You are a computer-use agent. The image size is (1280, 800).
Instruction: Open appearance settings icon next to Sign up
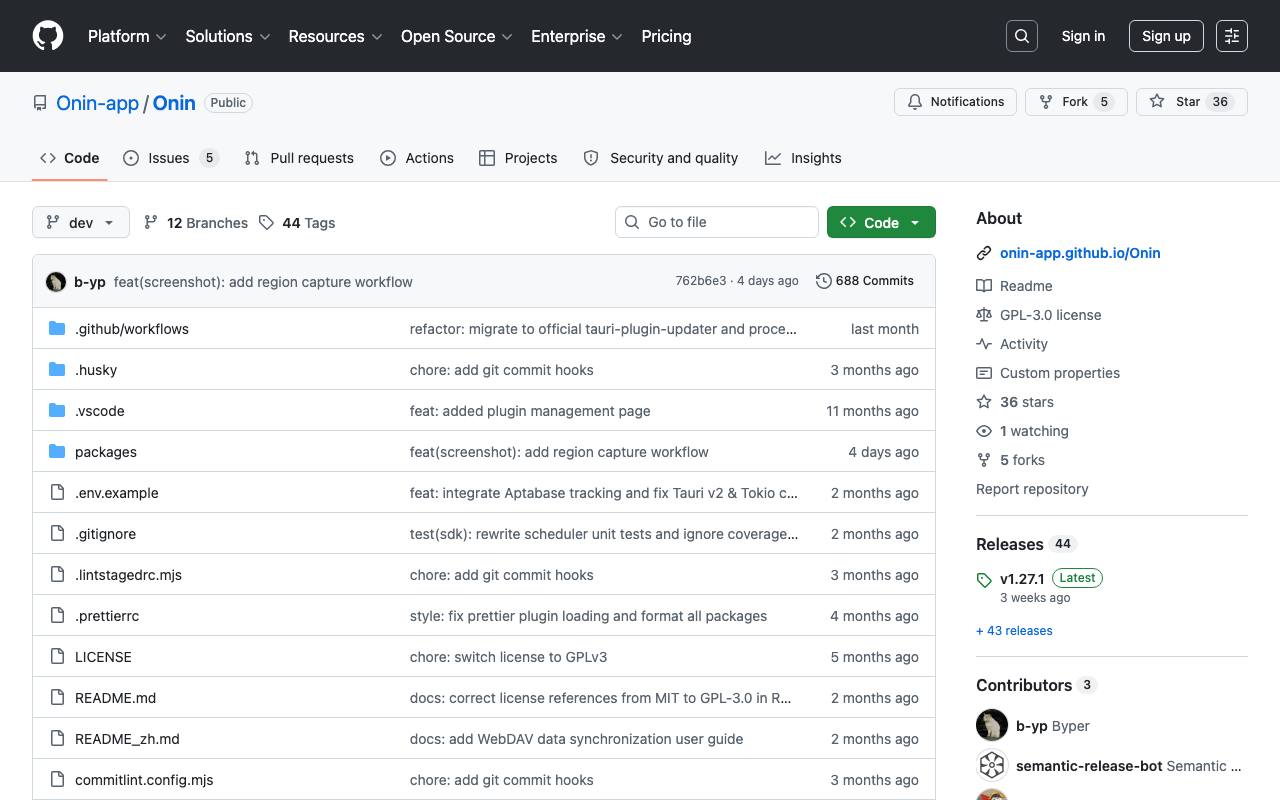pyautogui.click(x=1232, y=36)
